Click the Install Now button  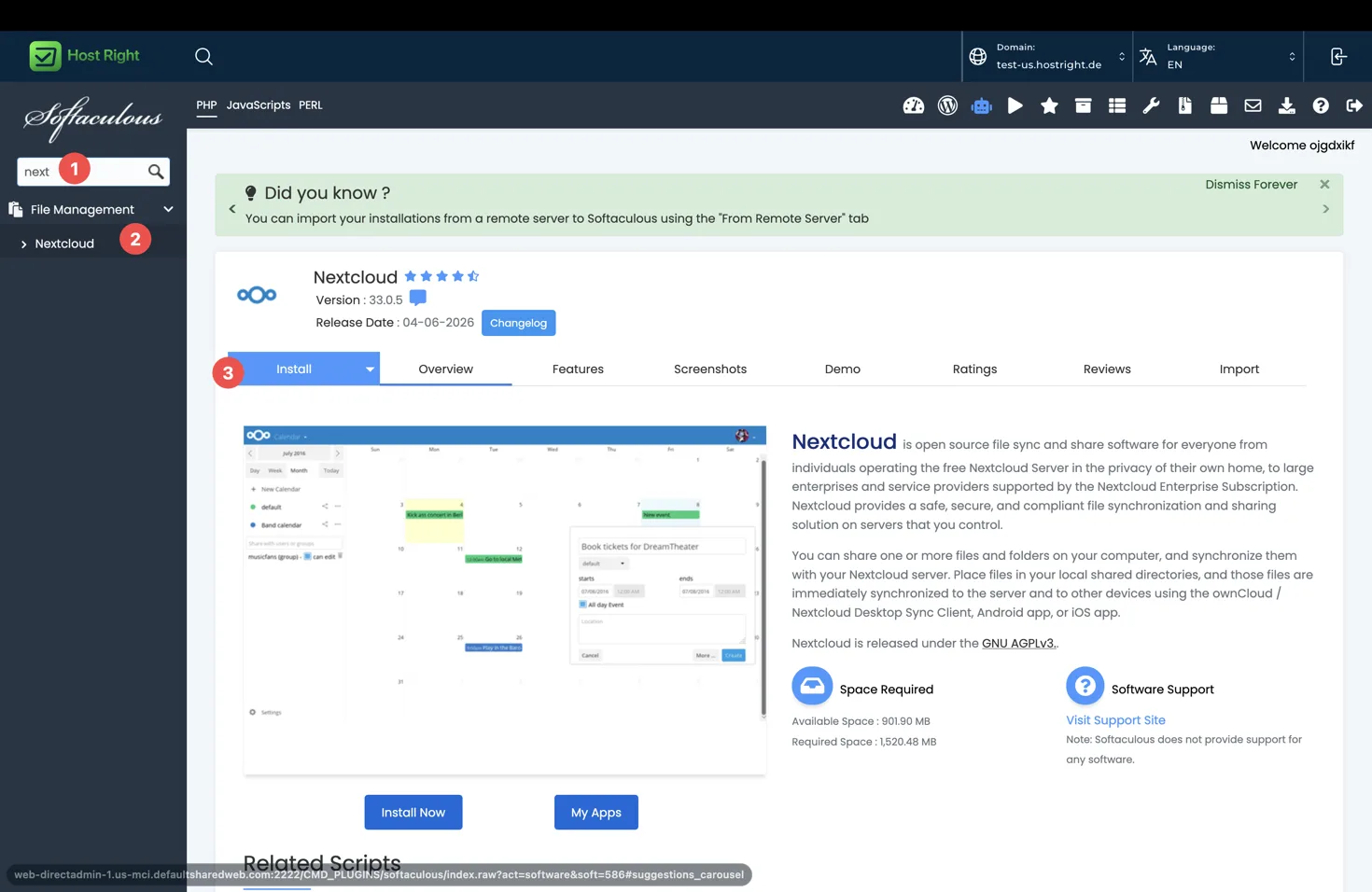413,813
